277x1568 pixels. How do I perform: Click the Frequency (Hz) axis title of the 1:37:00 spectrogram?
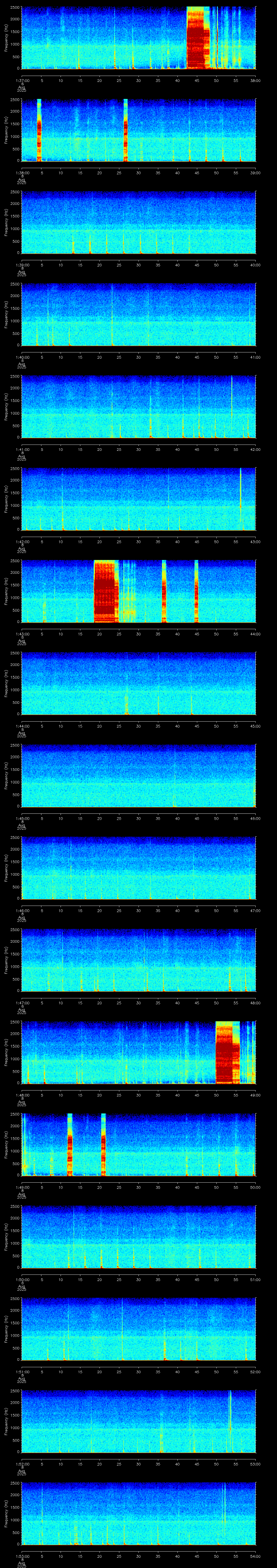coord(7,38)
